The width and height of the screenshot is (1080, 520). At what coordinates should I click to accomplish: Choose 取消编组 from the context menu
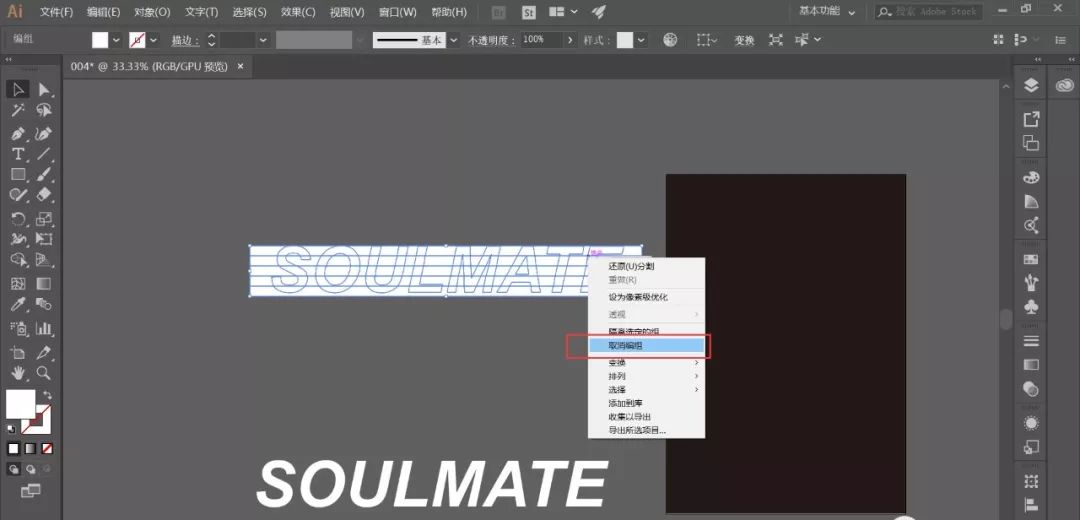(637, 346)
